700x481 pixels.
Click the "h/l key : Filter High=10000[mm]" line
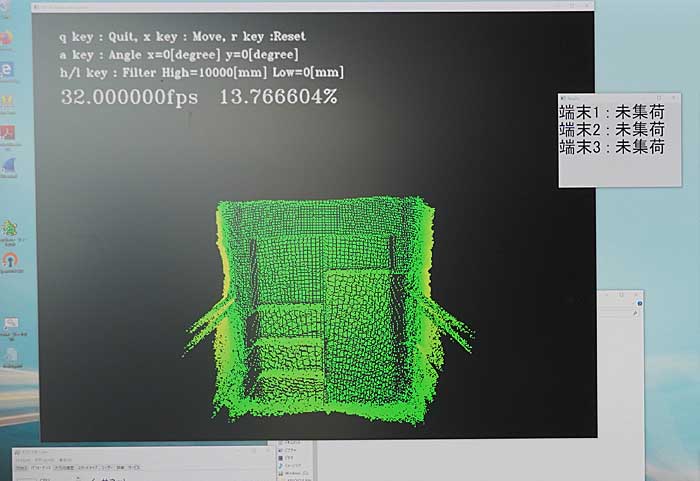pyautogui.click(x=202, y=72)
